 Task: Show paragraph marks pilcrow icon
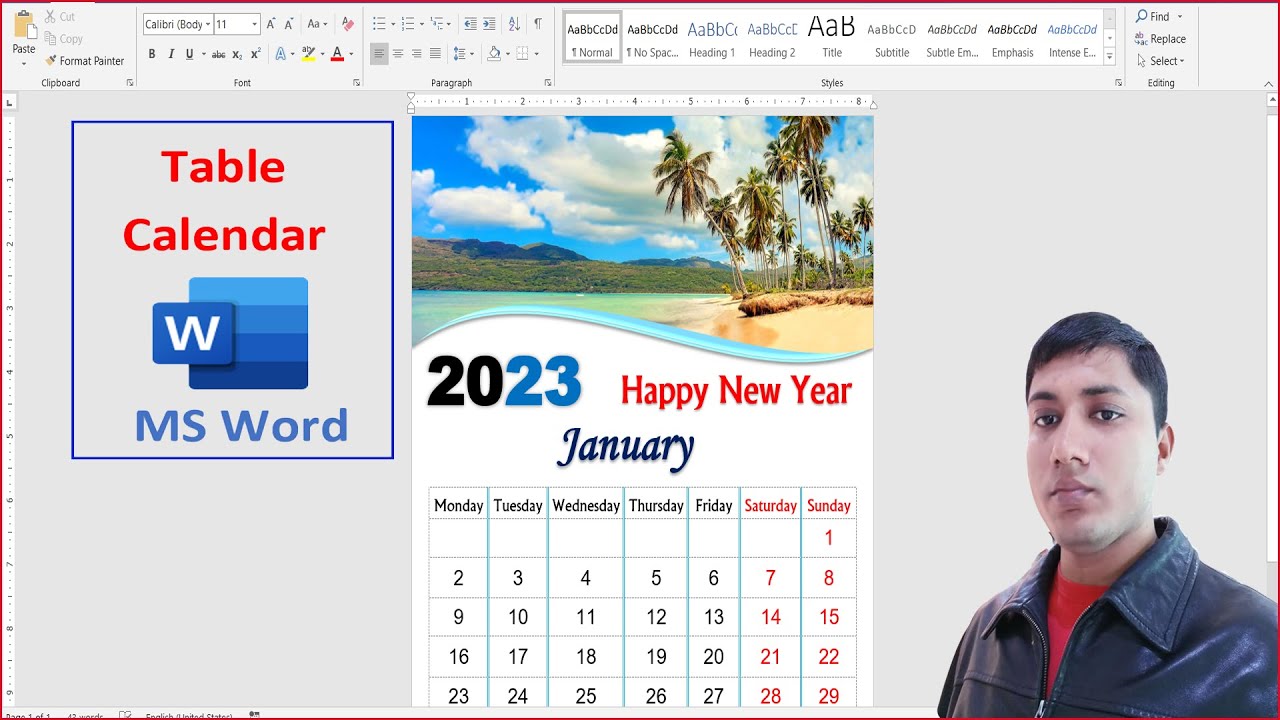pos(538,24)
